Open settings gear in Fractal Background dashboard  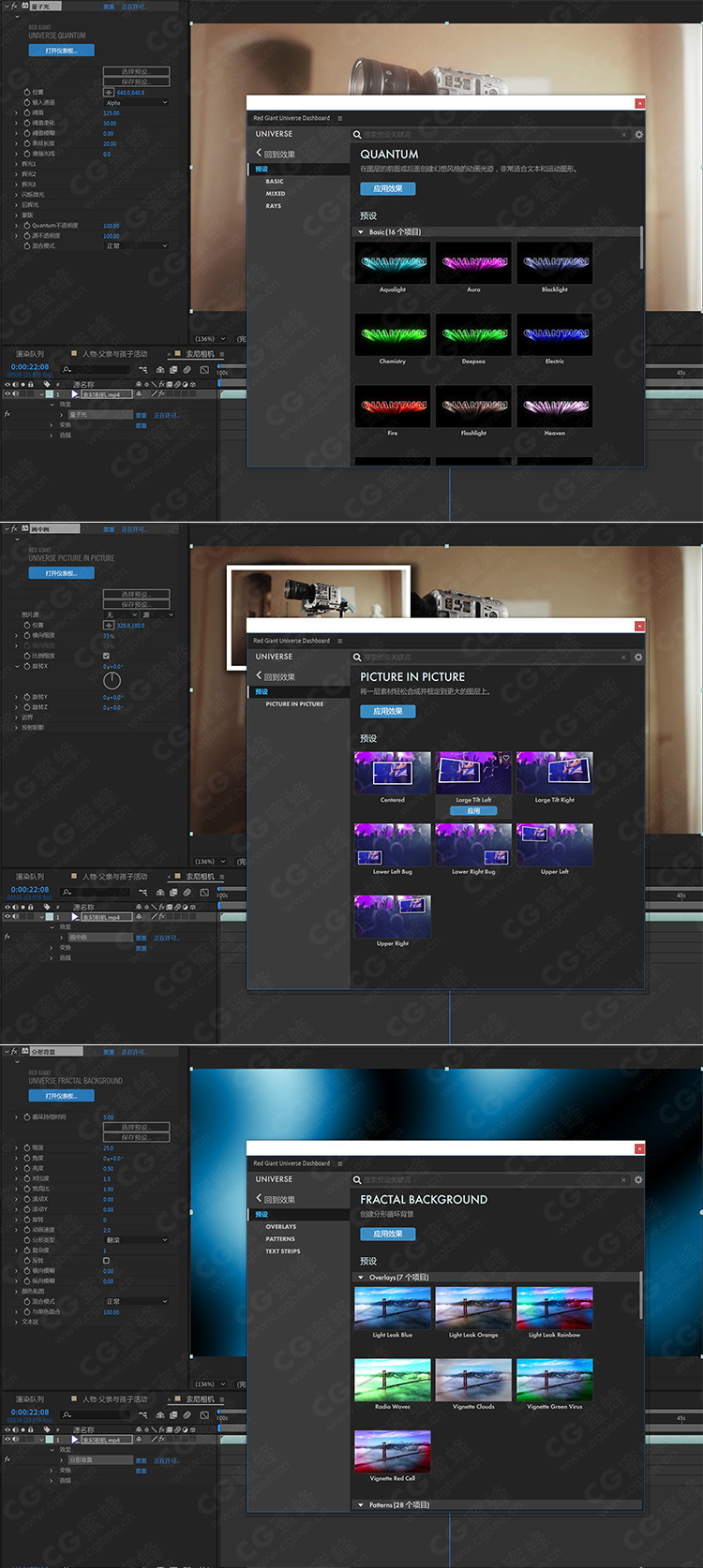click(x=638, y=1179)
